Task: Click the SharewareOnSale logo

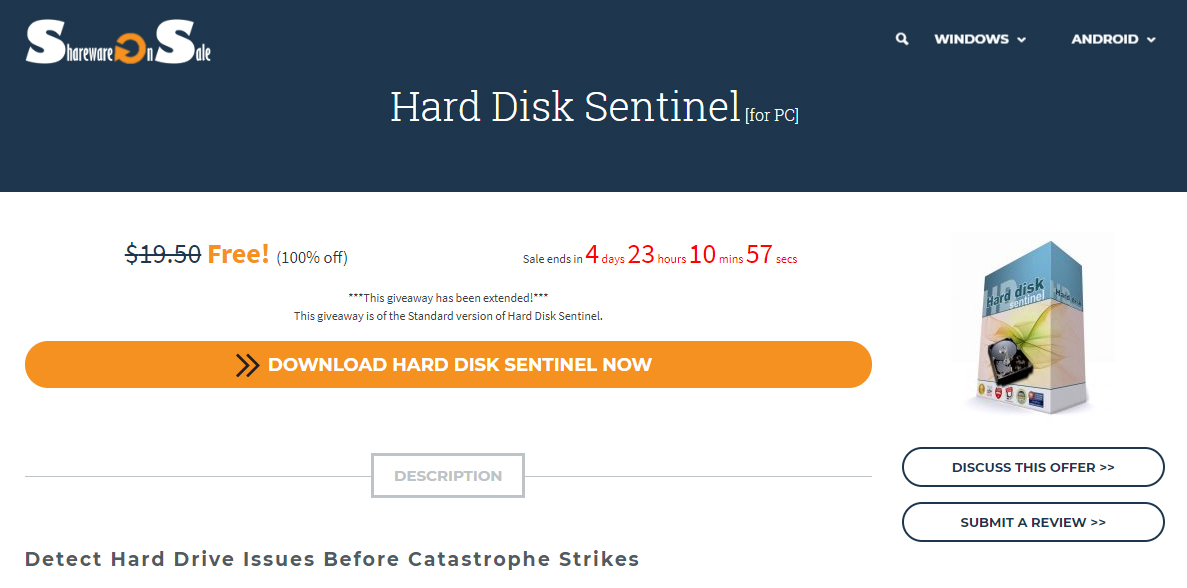Action: point(118,43)
